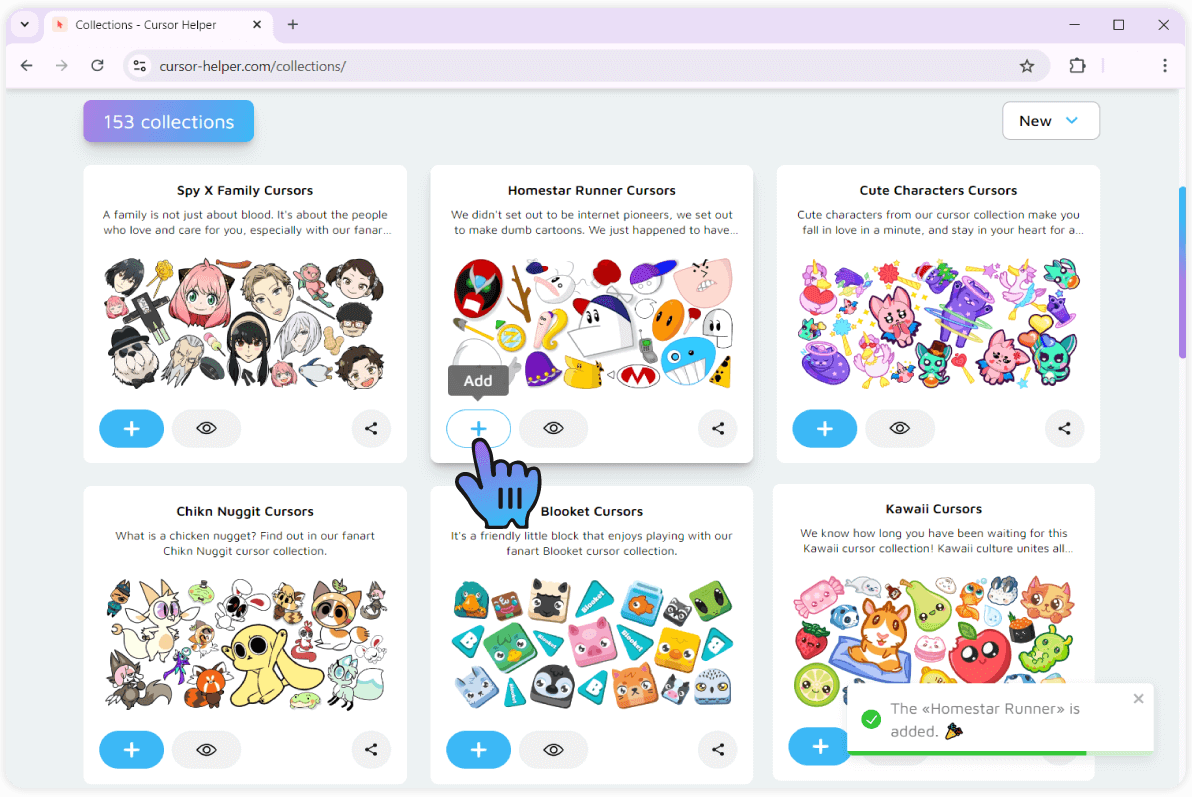
Task: Add the Cute Characters cursor collection
Action: coord(824,429)
